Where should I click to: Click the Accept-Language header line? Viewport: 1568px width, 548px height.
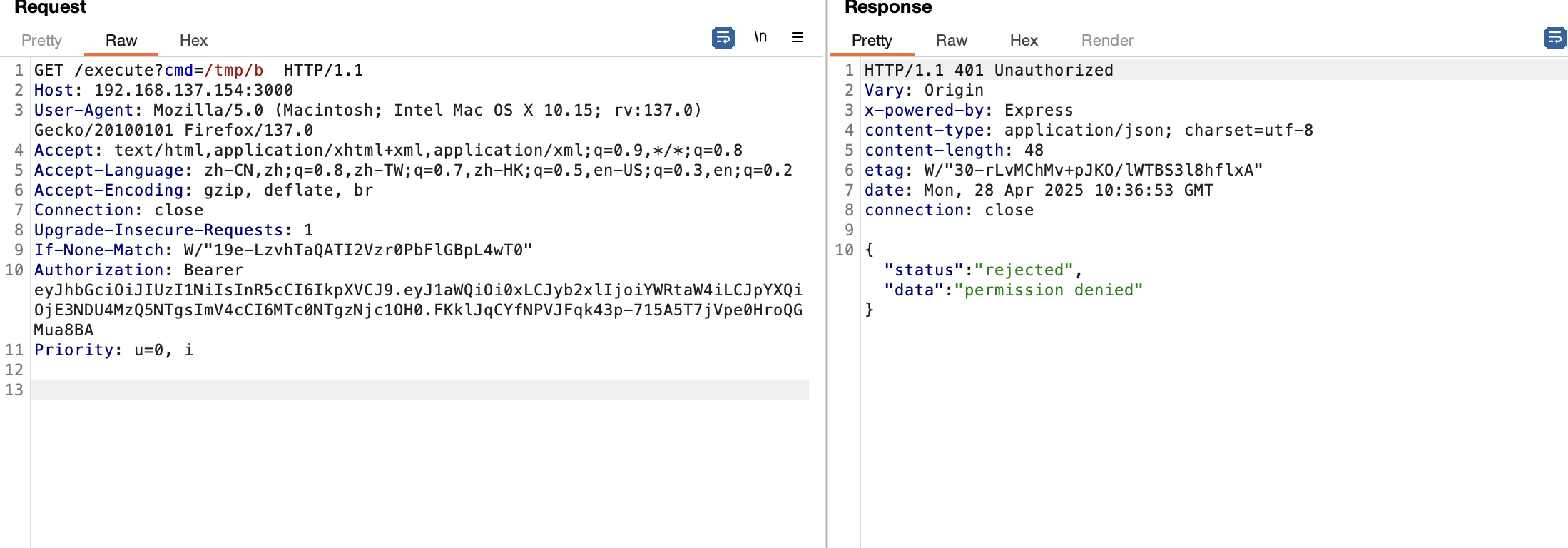(413, 170)
